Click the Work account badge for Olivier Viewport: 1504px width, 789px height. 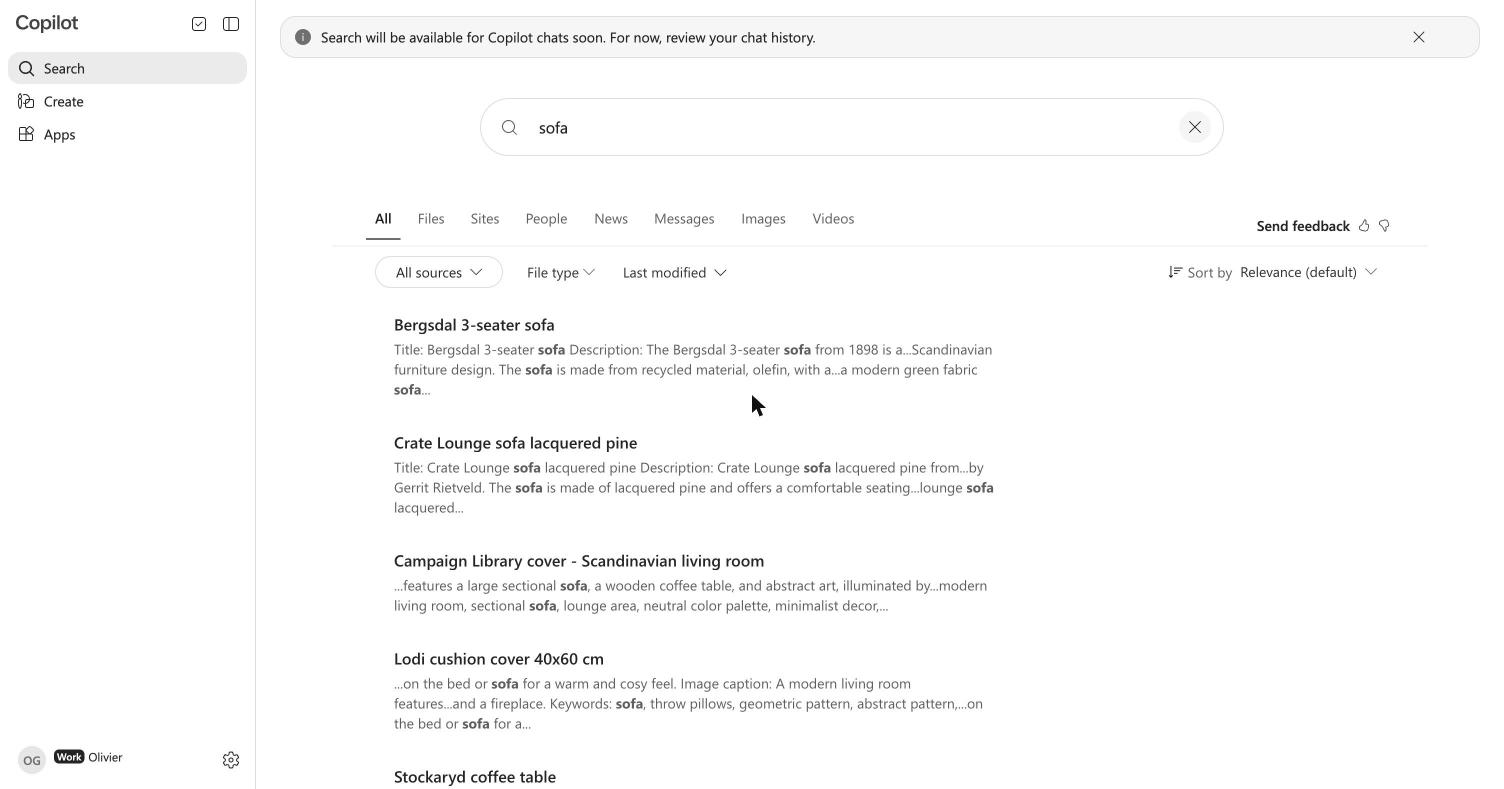69,757
